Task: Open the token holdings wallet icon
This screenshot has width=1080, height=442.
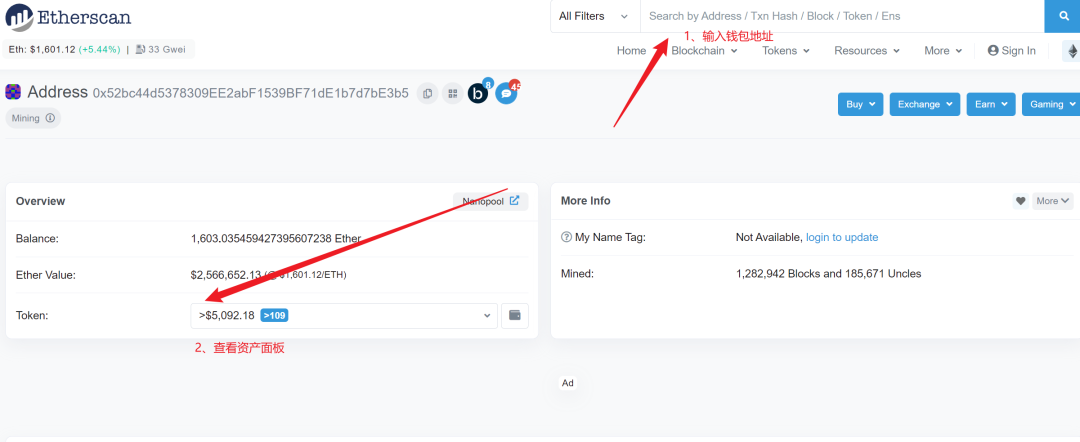Action: pyautogui.click(x=515, y=315)
